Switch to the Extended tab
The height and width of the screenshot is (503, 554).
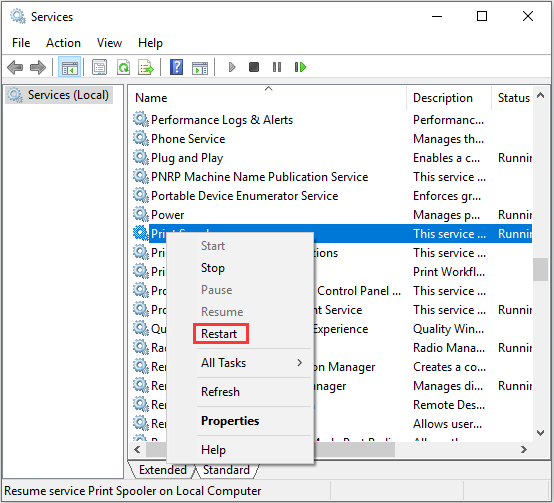(163, 470)
